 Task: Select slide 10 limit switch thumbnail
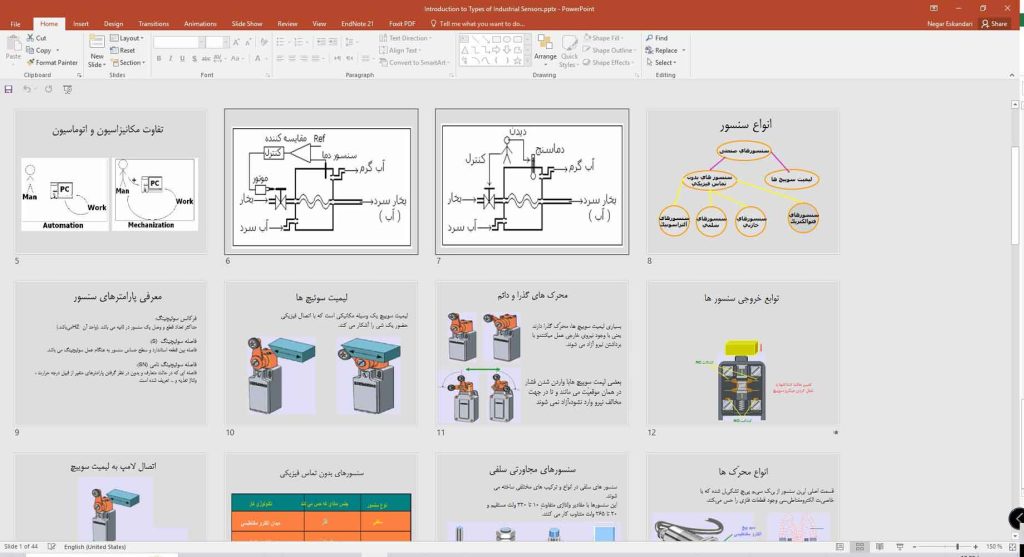(321, 353)
